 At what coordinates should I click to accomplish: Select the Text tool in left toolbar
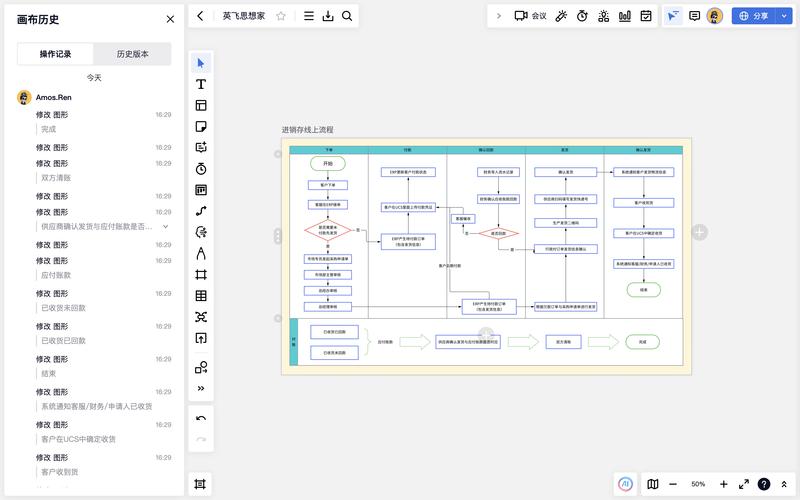201,85
